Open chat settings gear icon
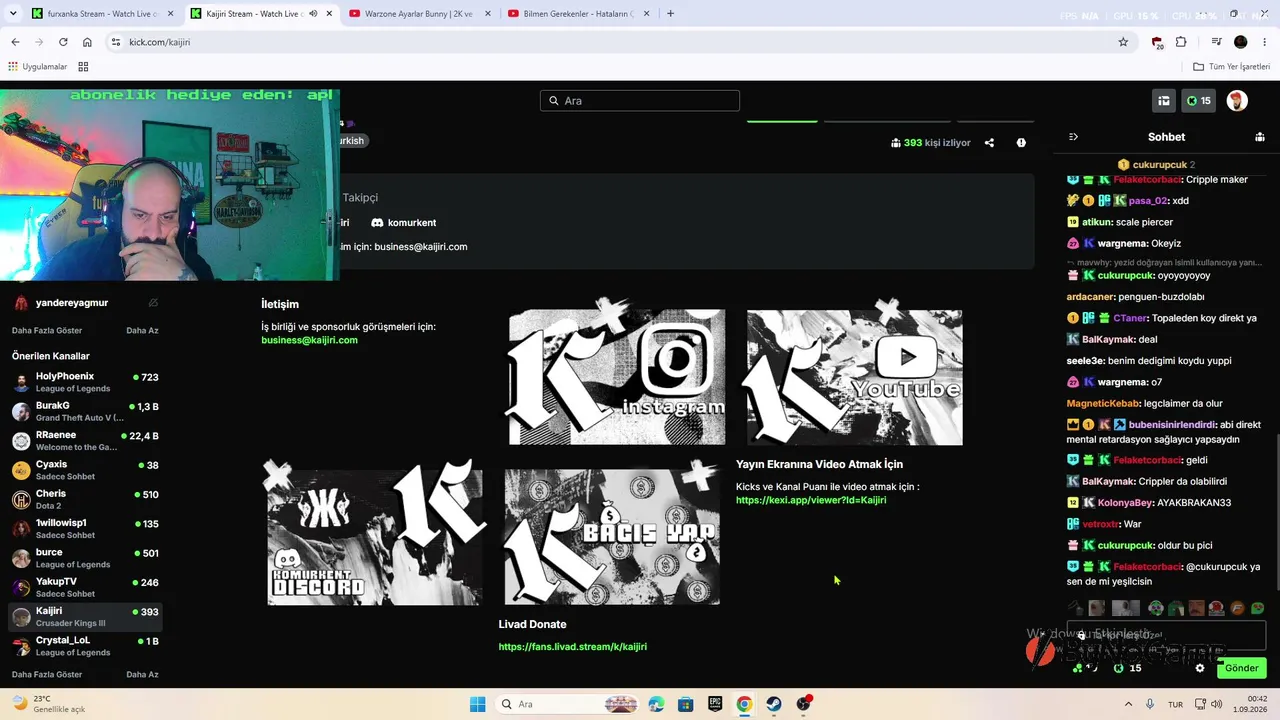 [1200, 668]
